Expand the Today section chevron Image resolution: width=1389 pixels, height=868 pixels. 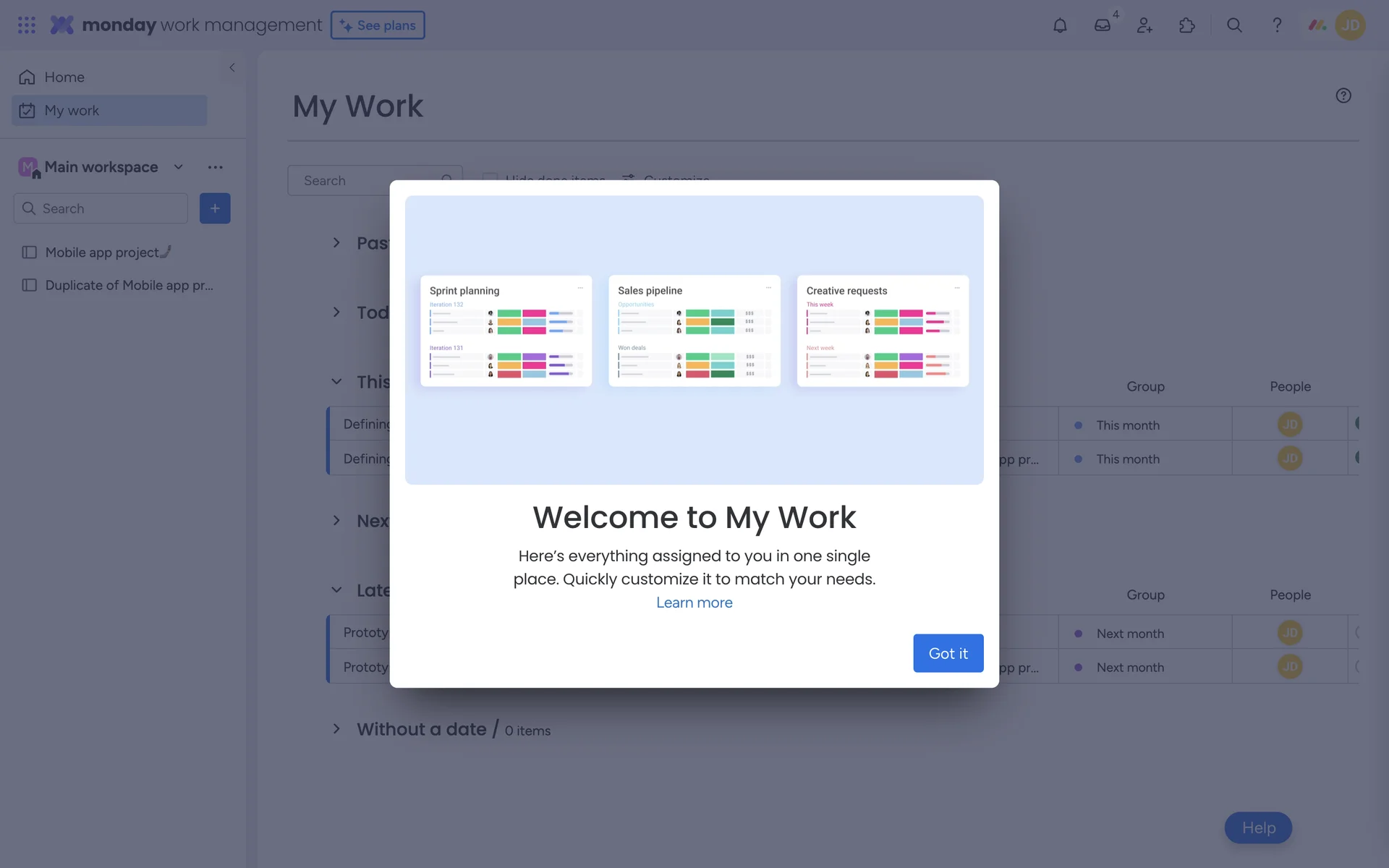pos(336,312)
